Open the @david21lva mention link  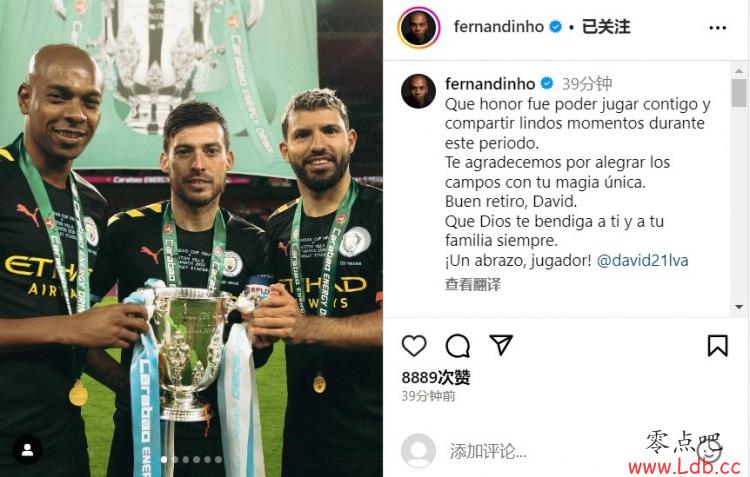[642, 261]
